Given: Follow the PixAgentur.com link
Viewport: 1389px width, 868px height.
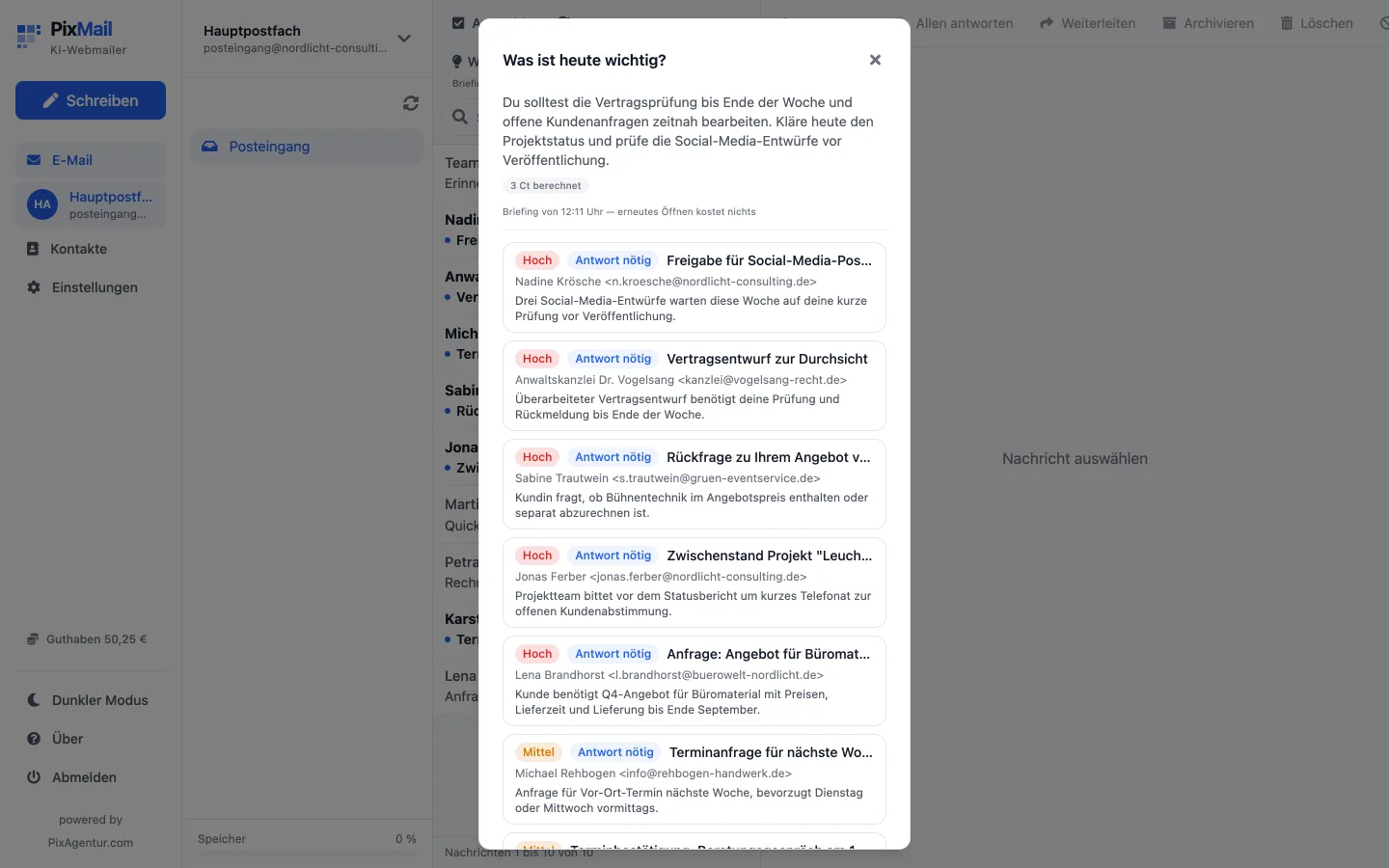Looking at the screenshot, I should click(91, 843).
